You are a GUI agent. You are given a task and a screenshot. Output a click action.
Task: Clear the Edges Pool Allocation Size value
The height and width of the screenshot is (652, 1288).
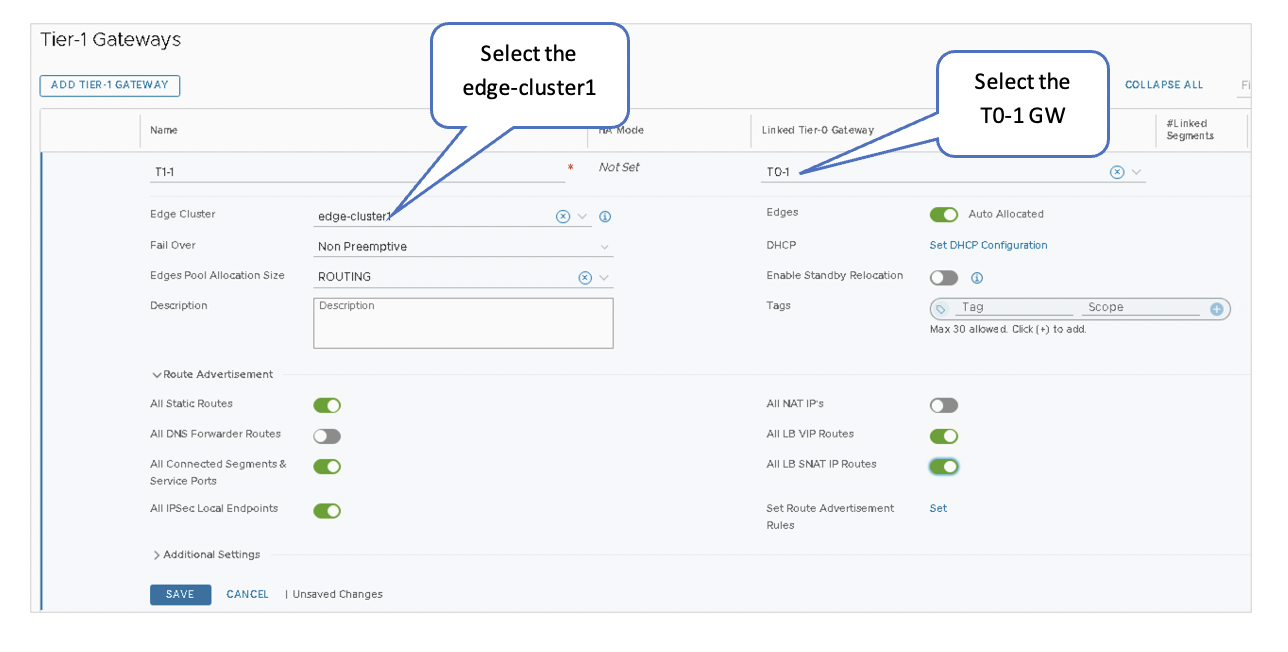click(585, 277)
